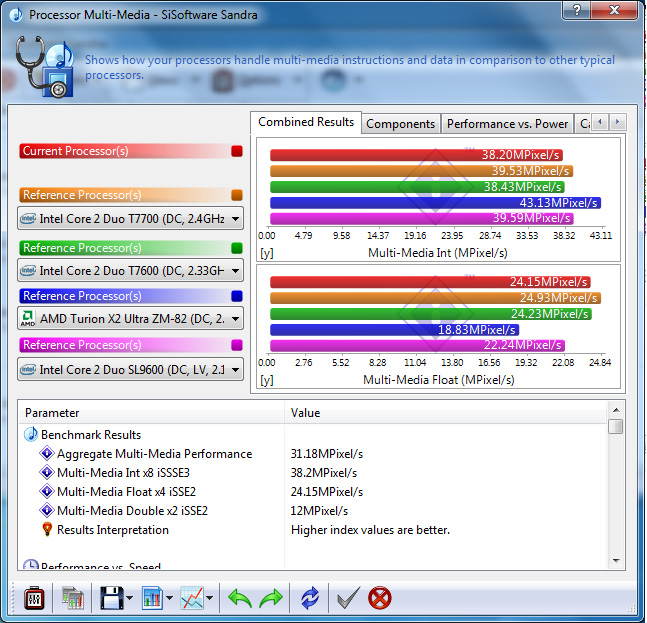
Task: Click the help question mark button
Action: click(x=576, y=9)
